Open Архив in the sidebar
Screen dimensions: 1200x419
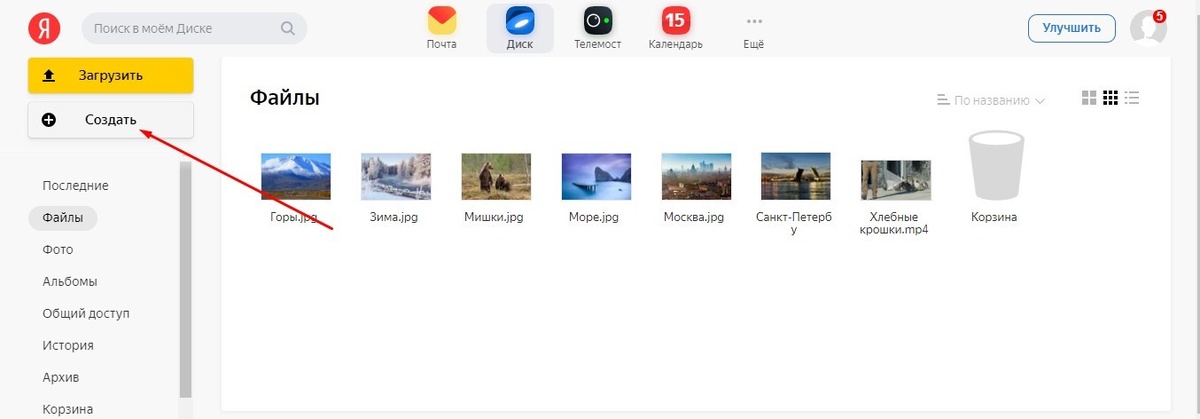[x=61, y=377]
